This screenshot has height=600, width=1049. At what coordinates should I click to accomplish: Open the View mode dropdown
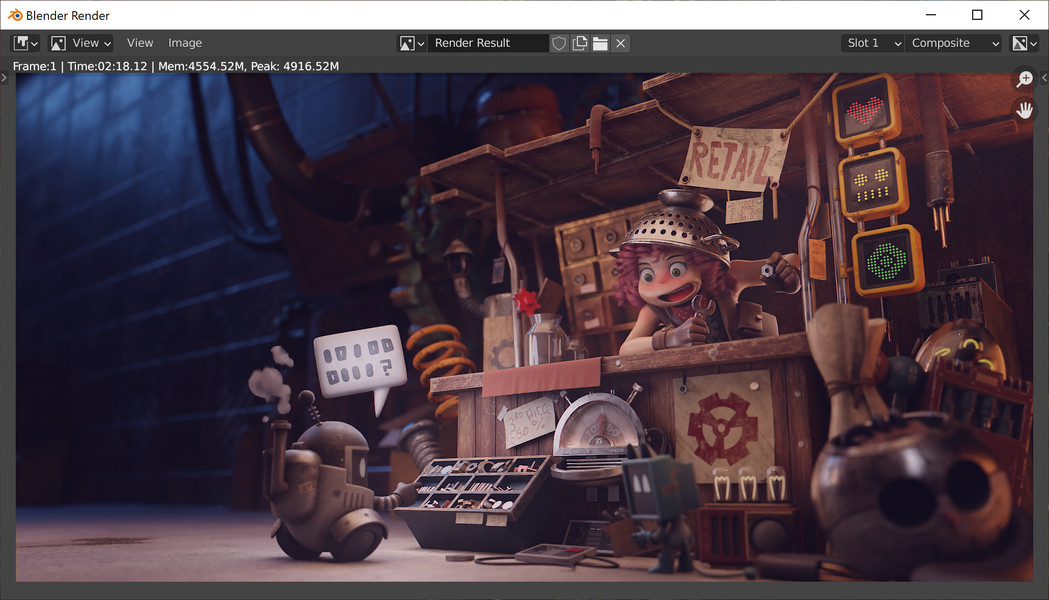coord(81,43)
